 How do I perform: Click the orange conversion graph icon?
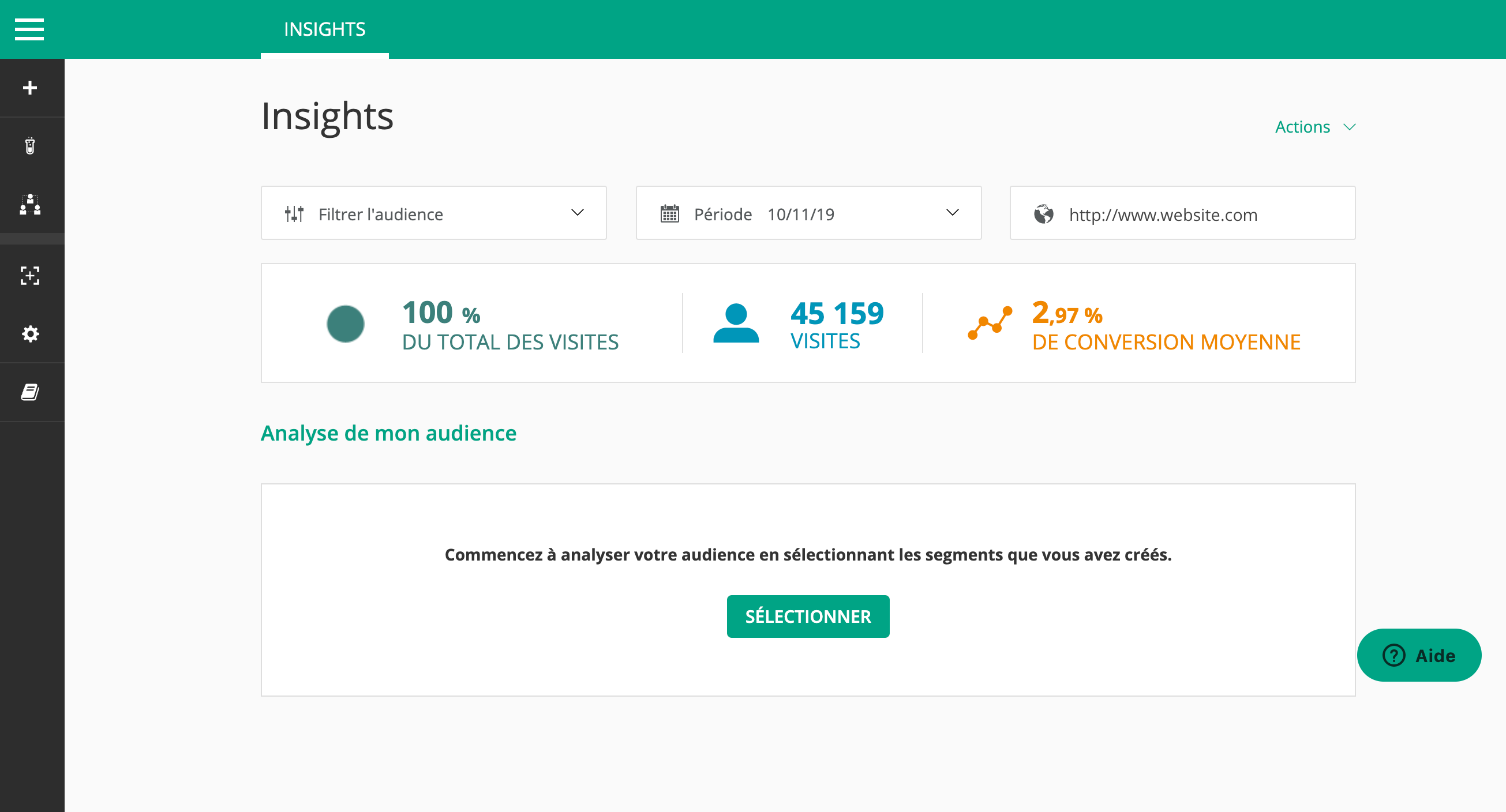pos(990,323)
